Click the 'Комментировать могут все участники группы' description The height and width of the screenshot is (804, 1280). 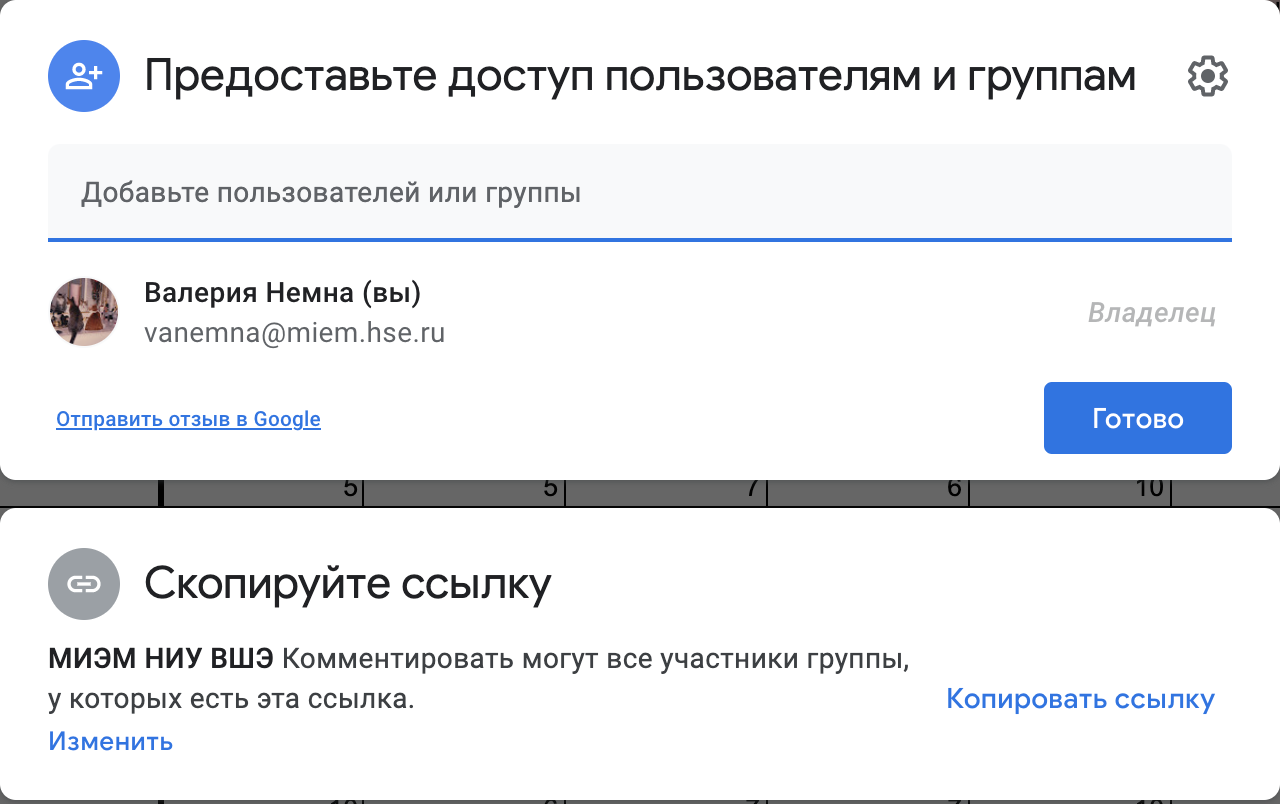point(596,660)
